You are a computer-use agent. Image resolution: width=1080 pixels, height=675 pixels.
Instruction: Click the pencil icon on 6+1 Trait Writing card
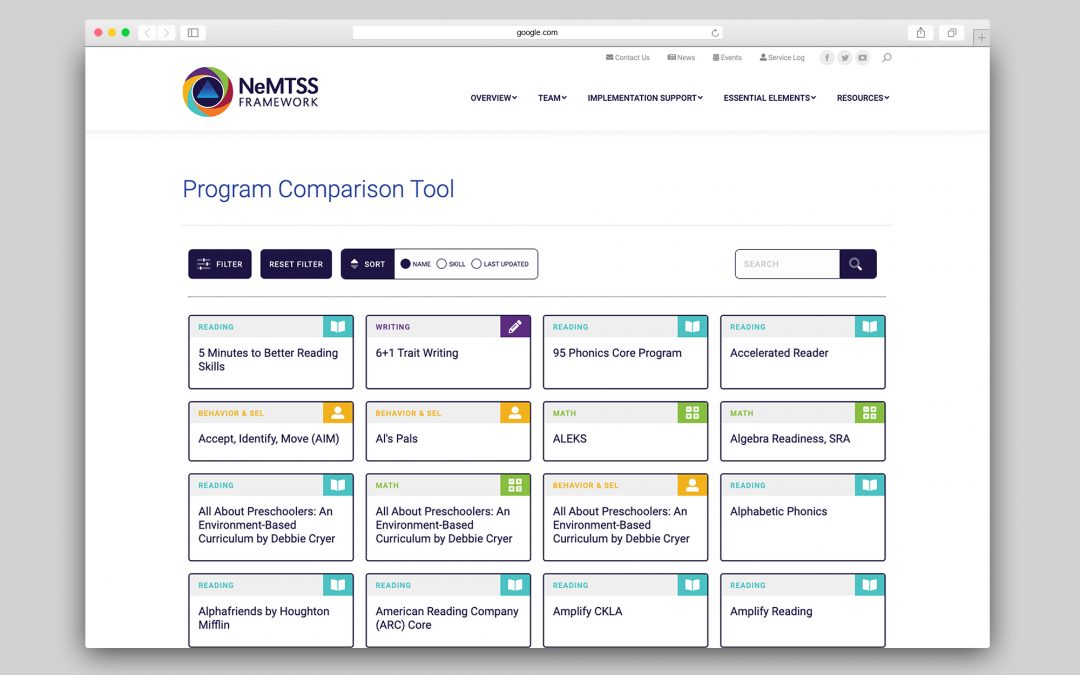[x=515, y=326]
